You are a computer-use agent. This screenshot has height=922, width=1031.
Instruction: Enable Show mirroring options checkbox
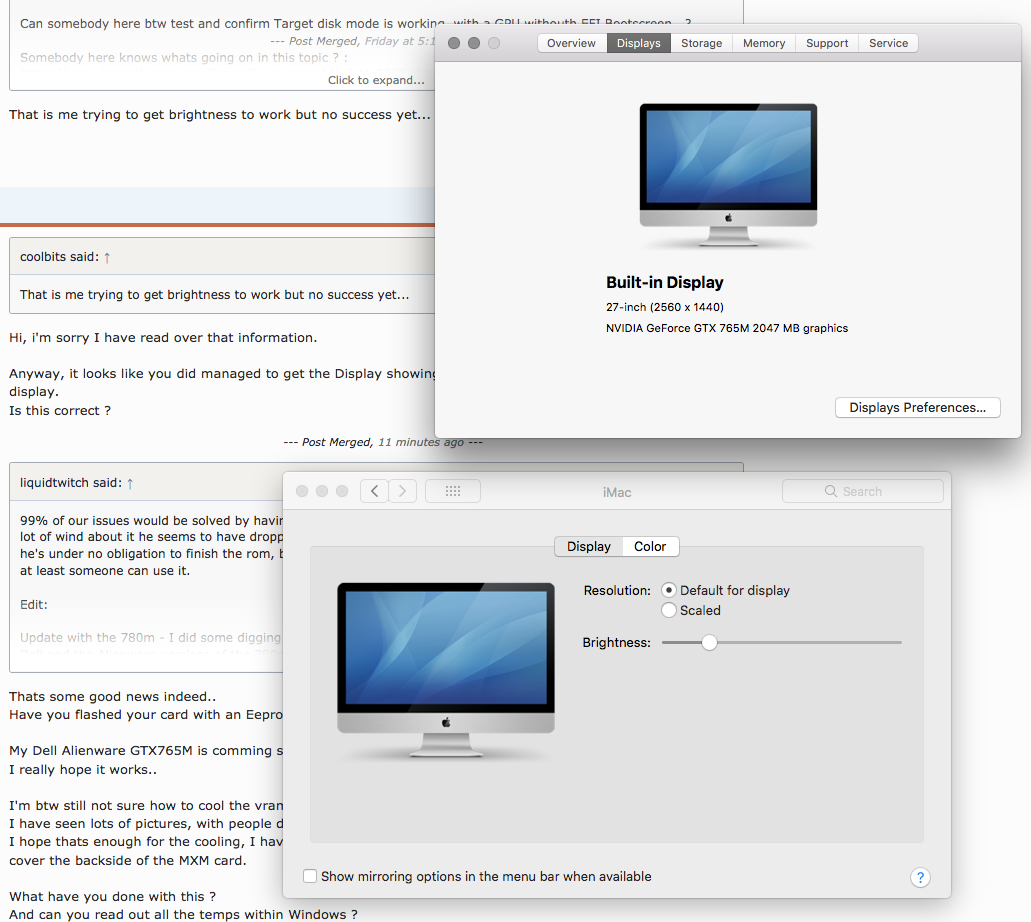[310, 876]
